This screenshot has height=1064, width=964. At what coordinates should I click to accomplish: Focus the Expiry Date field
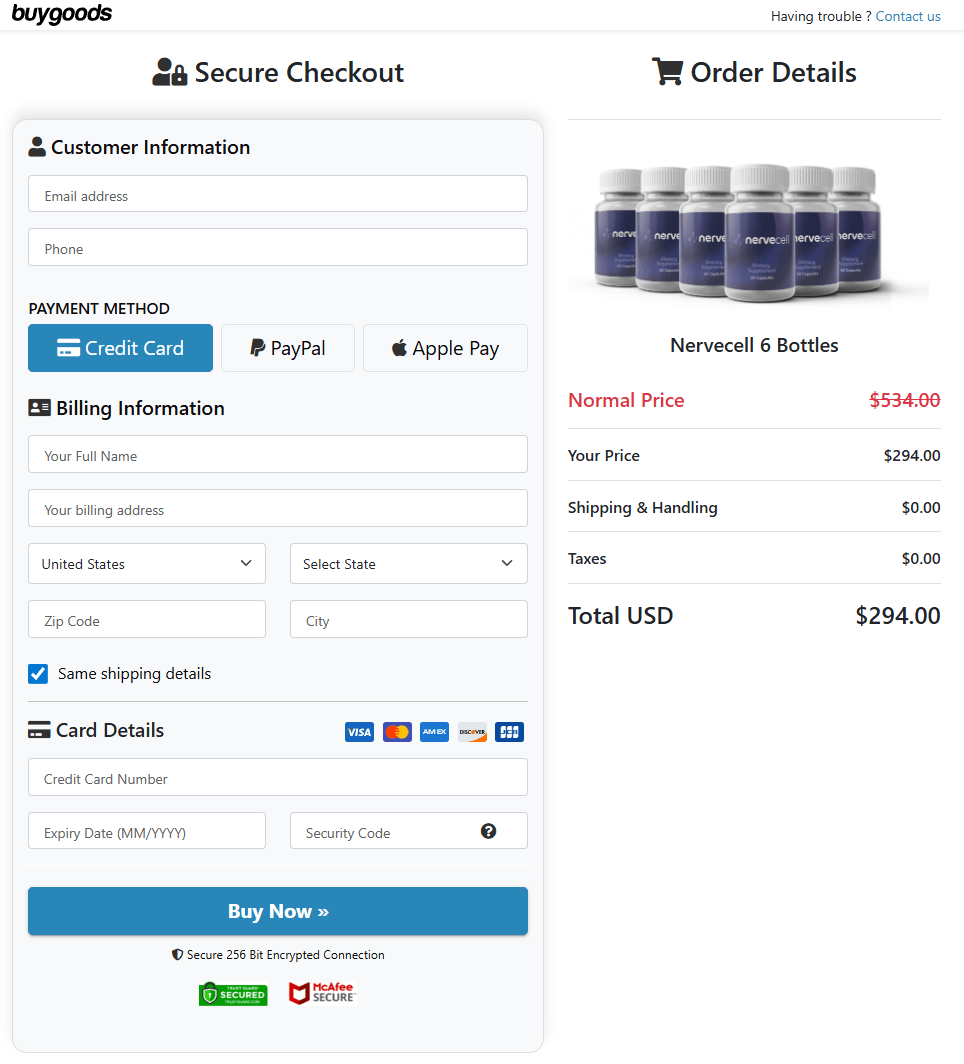point(147,831)
